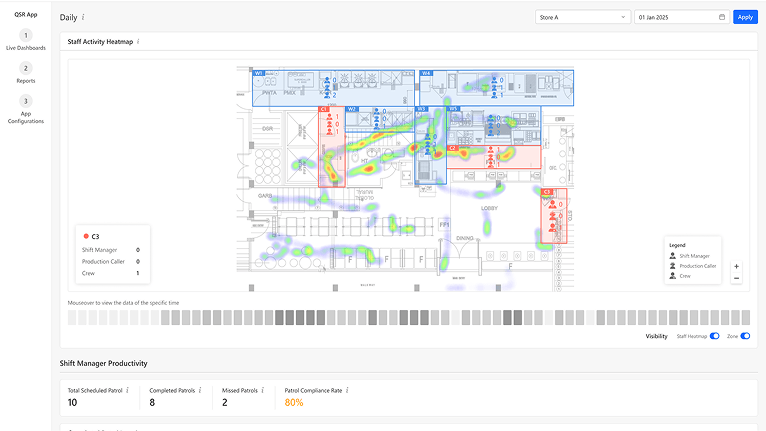Image resolution: width=766 pixels, height=431 pixels.
Task: Click the C3 tooltip title
Action: tap(95, 237)
